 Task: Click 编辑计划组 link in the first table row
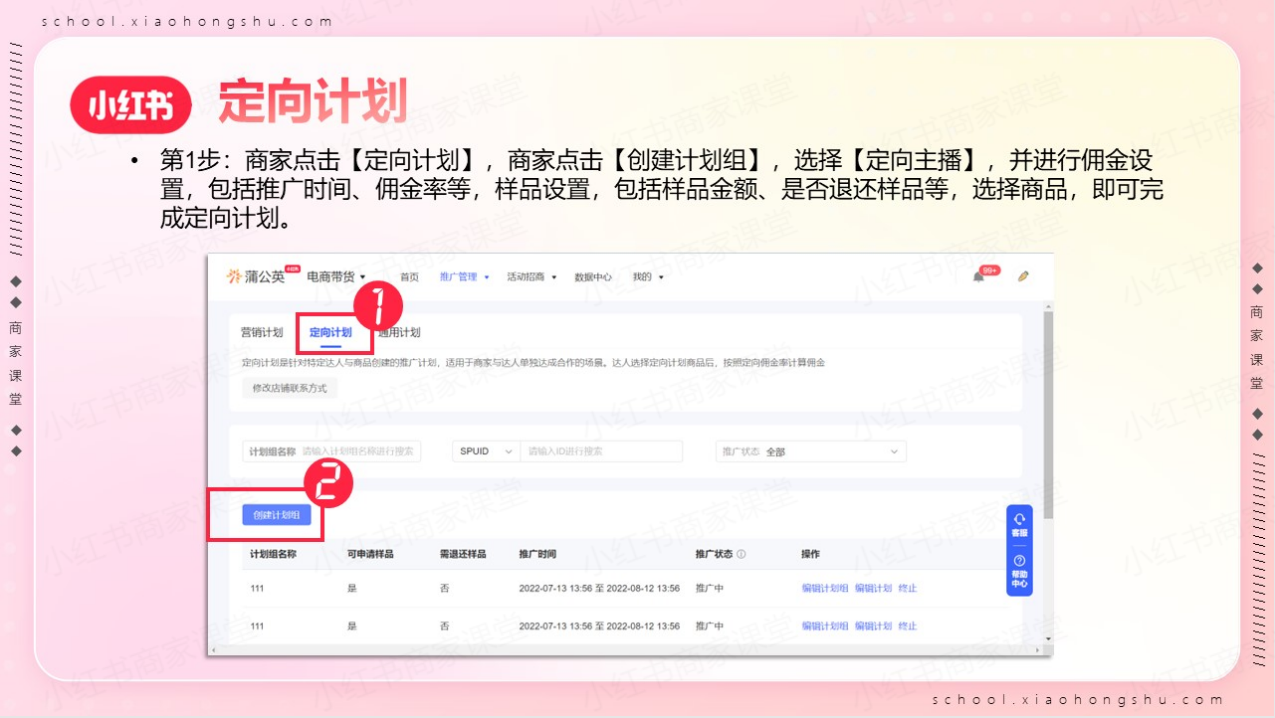(825, 588)
